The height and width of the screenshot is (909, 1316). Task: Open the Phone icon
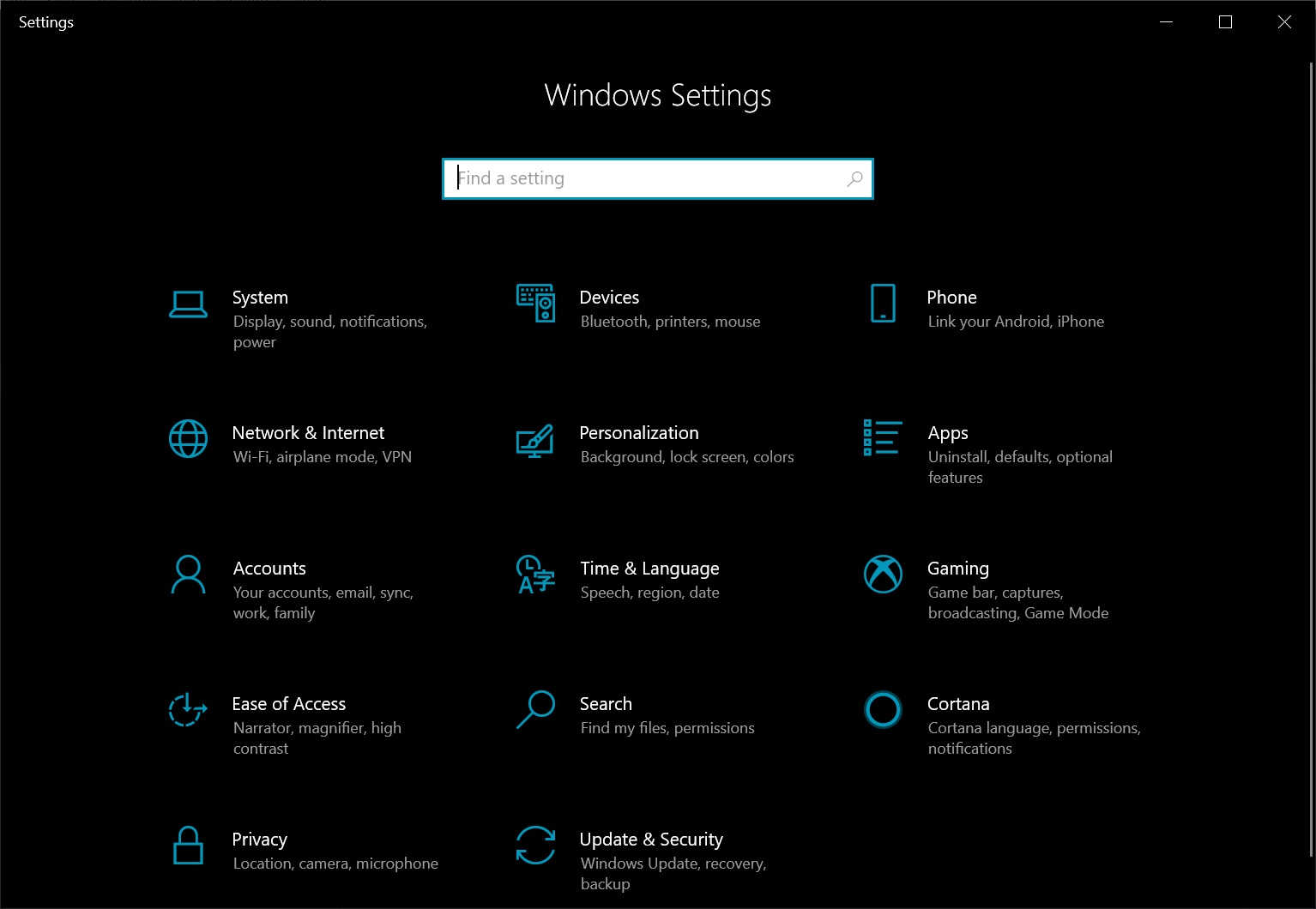pos(883,304)
